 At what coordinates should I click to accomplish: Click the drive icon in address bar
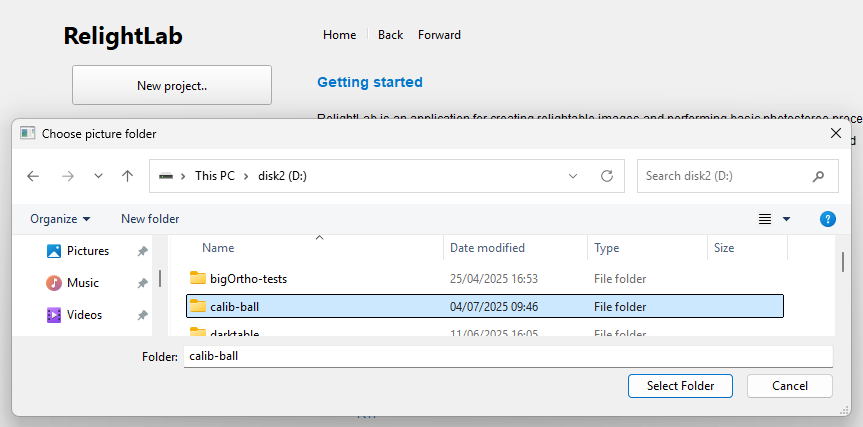click(x=166, y=176)
